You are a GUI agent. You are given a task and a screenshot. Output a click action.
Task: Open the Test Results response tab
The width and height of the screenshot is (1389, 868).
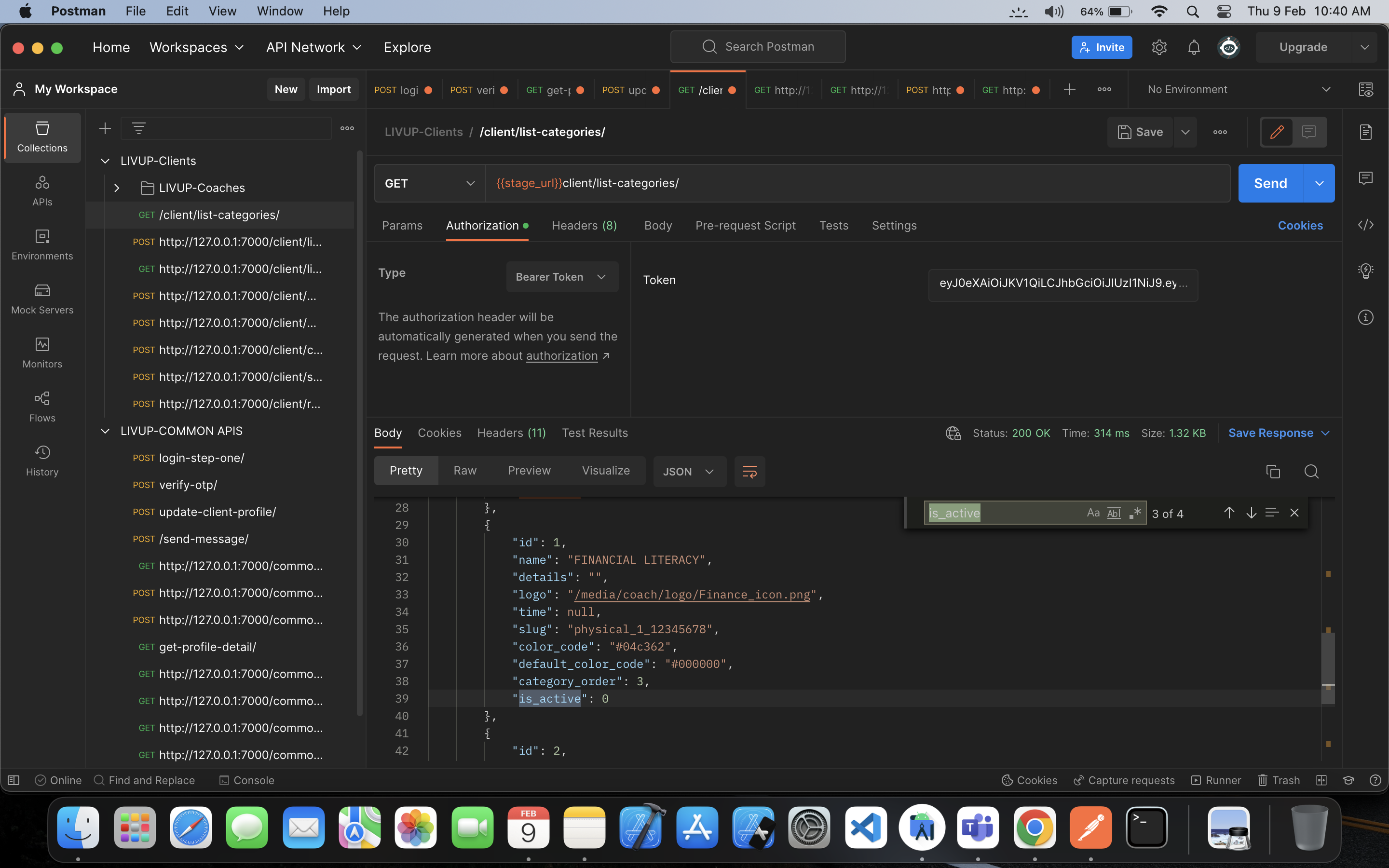(595, 433)
